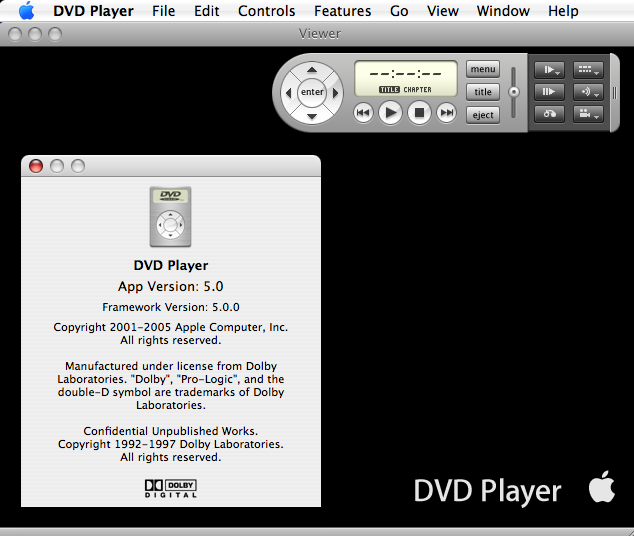Close the About DVD Player window
The height and width of the screenshot is (536, 634).
36,166
